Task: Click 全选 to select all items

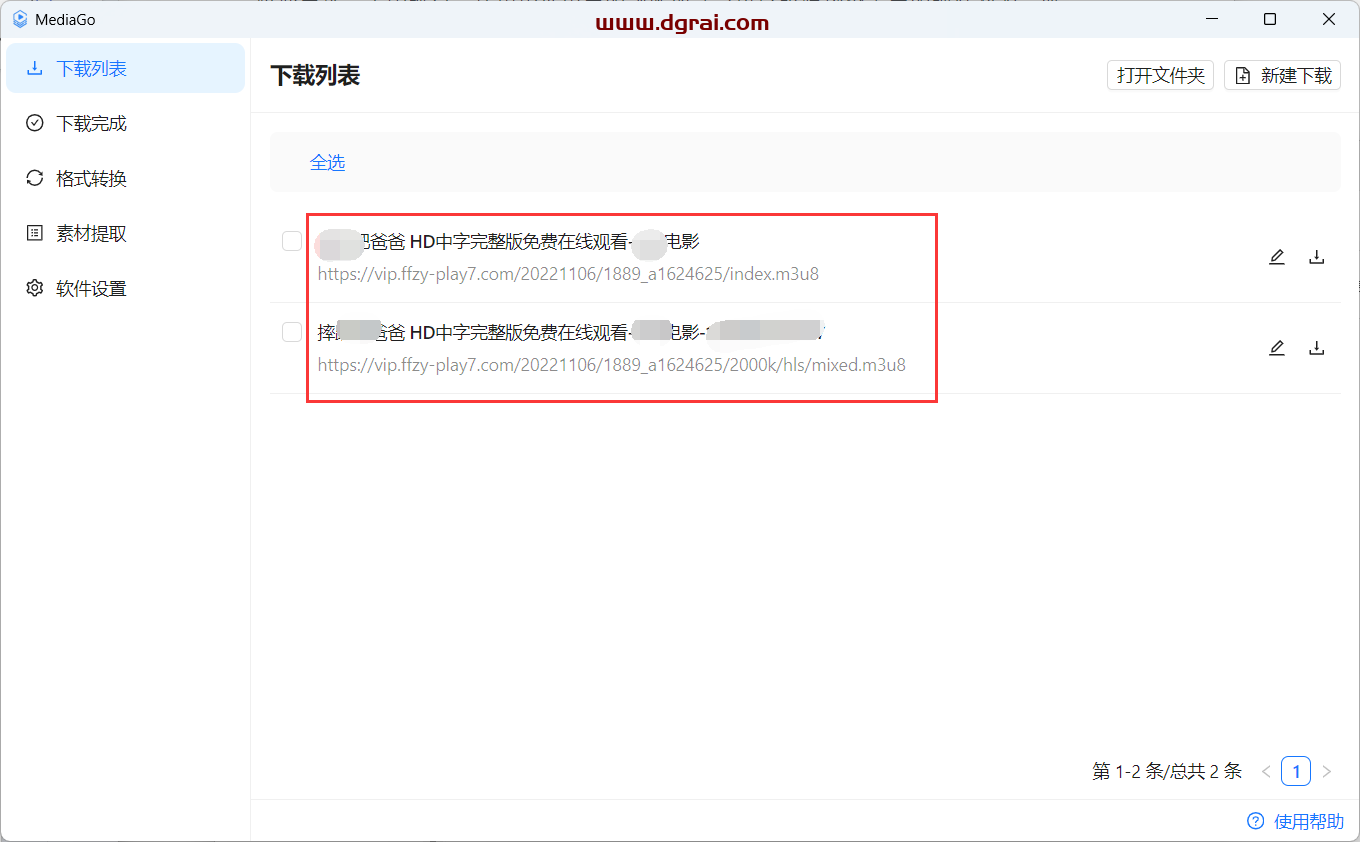Action: 327,162
